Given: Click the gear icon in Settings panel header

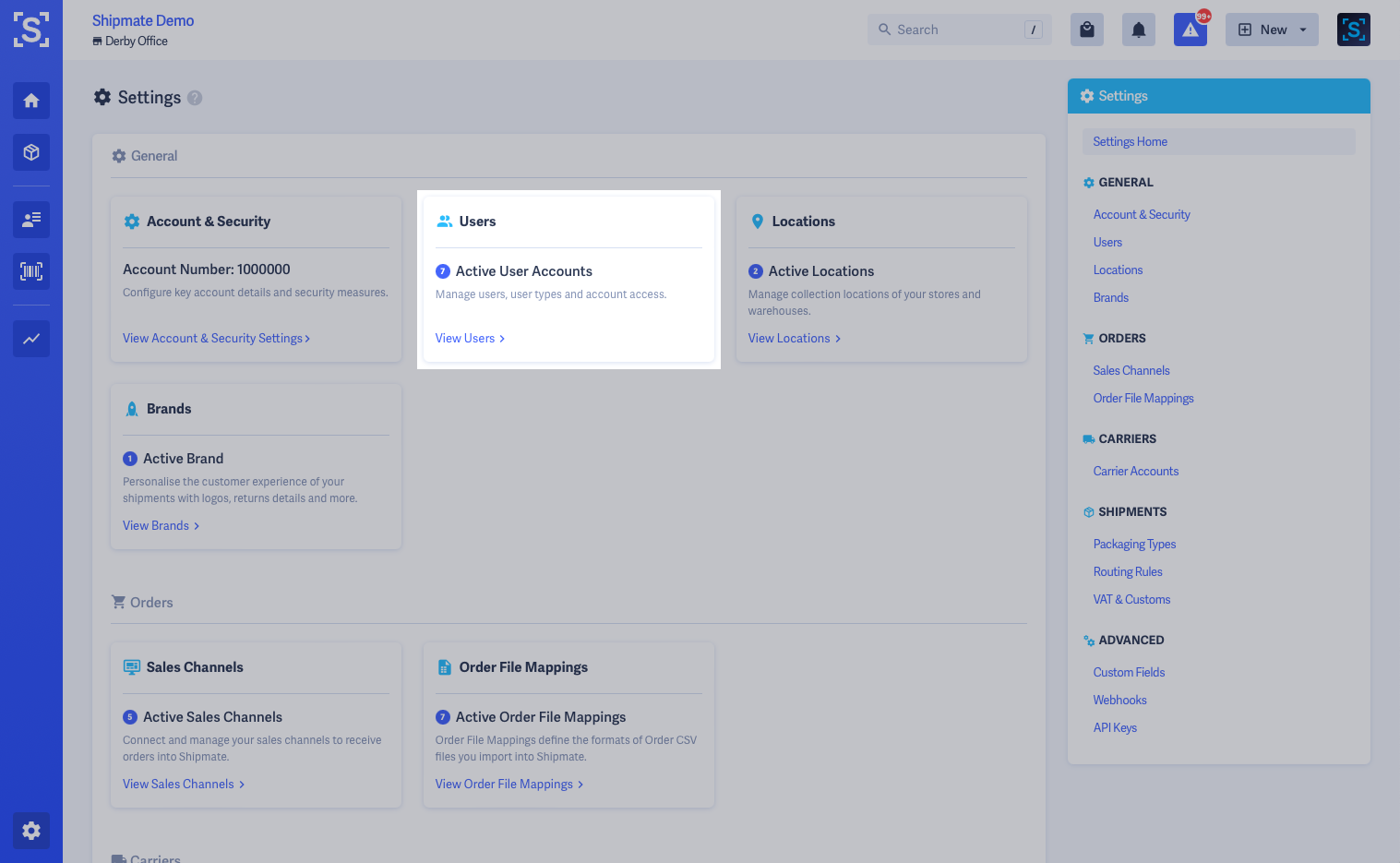Looking at the screenshot, I should (1087, 96).
